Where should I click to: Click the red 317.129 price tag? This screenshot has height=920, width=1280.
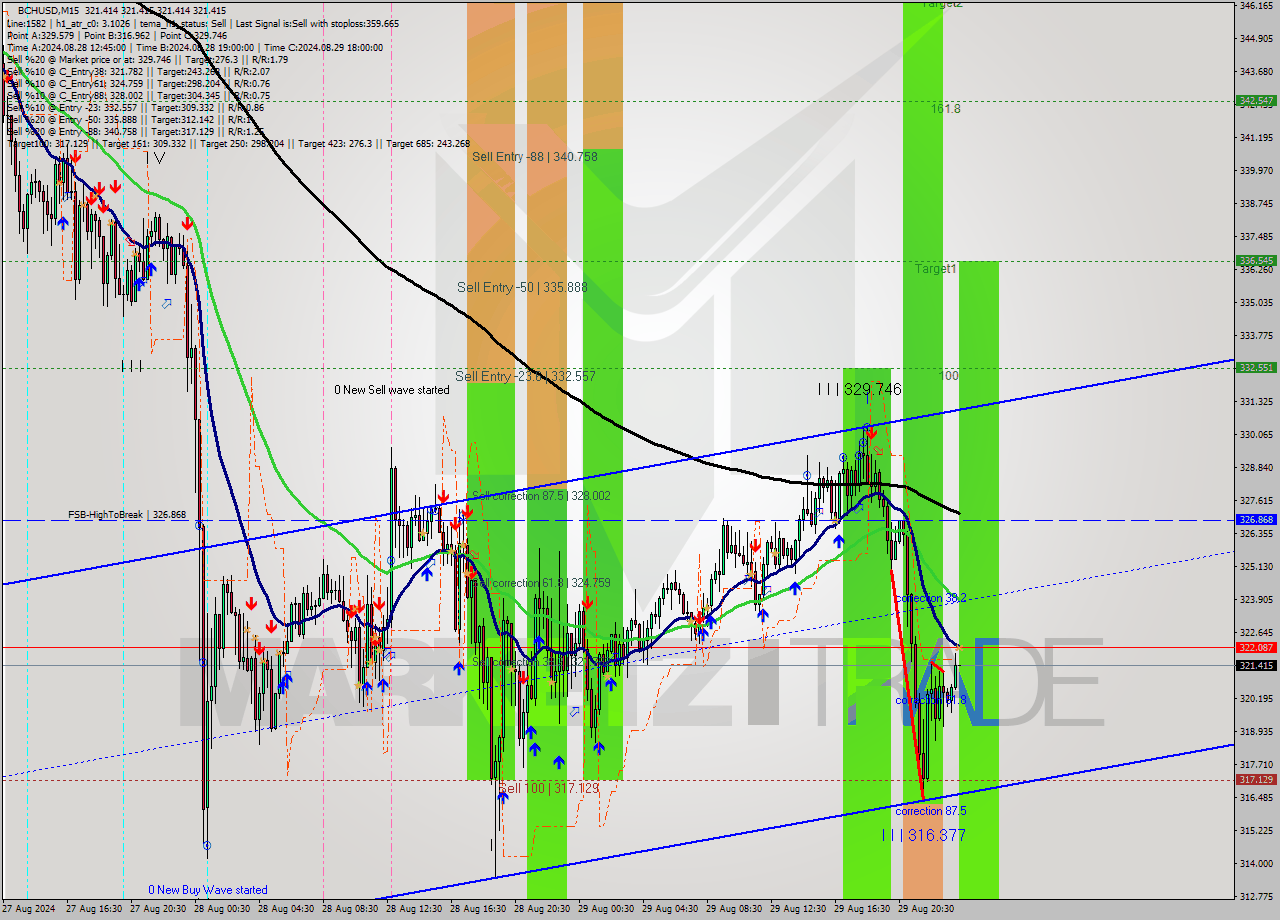click(x=1256, y=780)
